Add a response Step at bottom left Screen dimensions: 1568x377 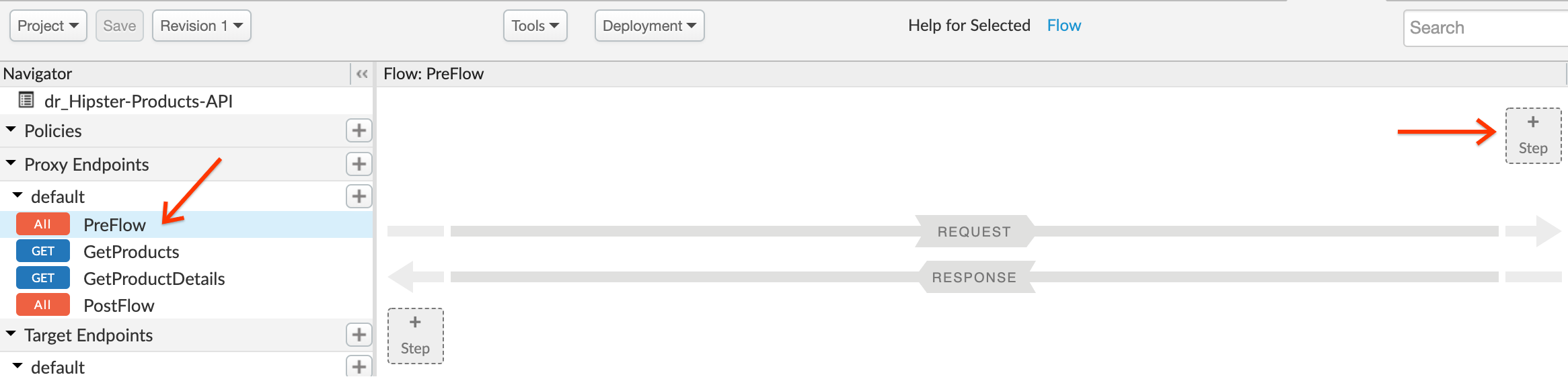click(x=415, y=336)
